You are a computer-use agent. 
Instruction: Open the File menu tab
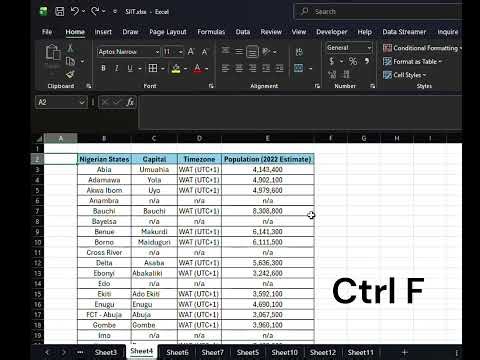click(47, 32)
